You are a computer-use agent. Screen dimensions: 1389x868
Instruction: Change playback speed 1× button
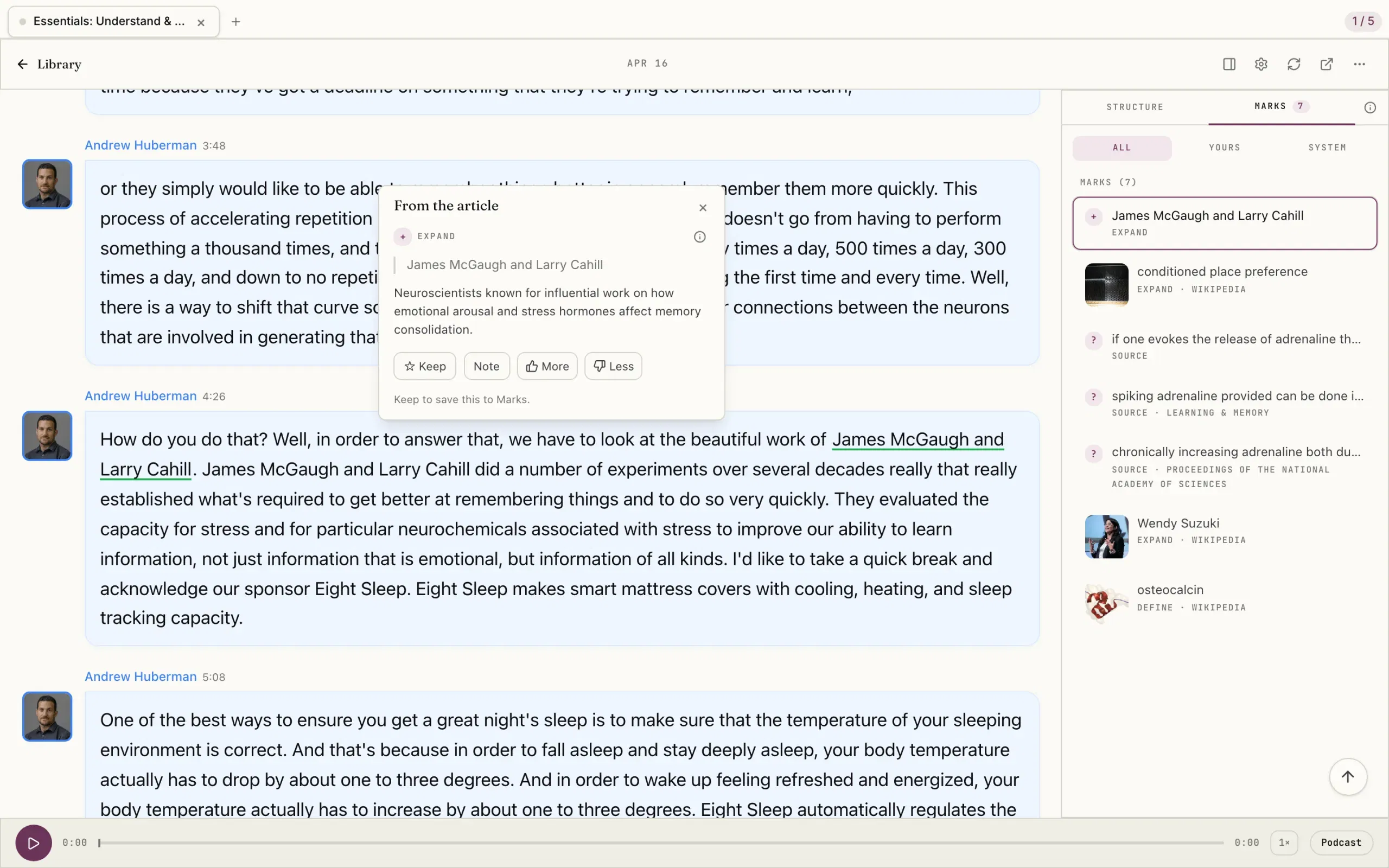[1284, 843]
